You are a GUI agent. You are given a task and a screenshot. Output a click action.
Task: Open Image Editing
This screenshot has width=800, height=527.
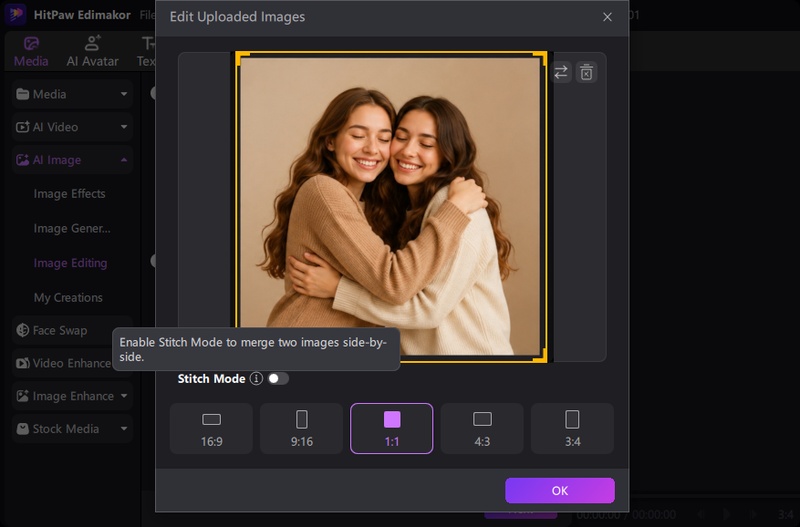(x=70, y=263)
